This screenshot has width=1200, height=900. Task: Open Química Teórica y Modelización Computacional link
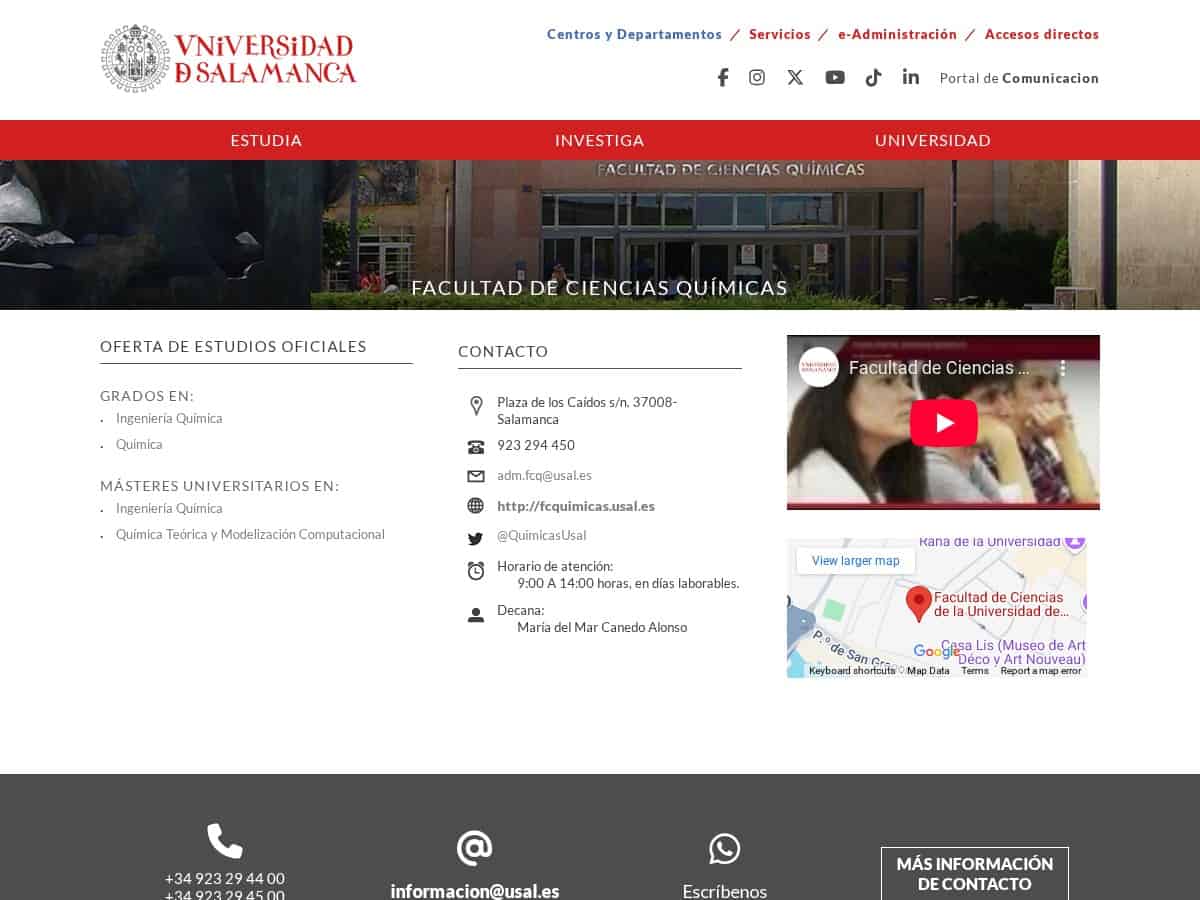click(x=250, y=534)
